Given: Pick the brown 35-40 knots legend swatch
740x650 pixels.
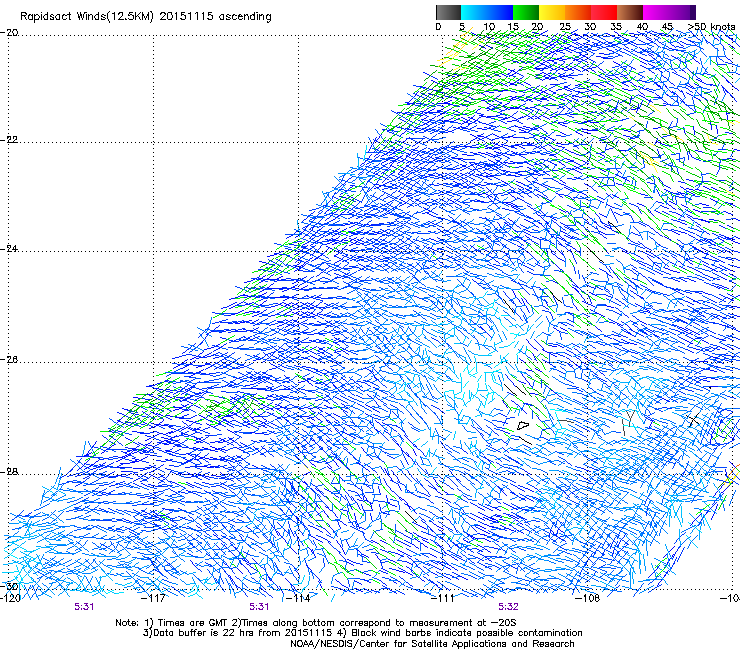Looking at the screenshot, I should pos(630,12).
